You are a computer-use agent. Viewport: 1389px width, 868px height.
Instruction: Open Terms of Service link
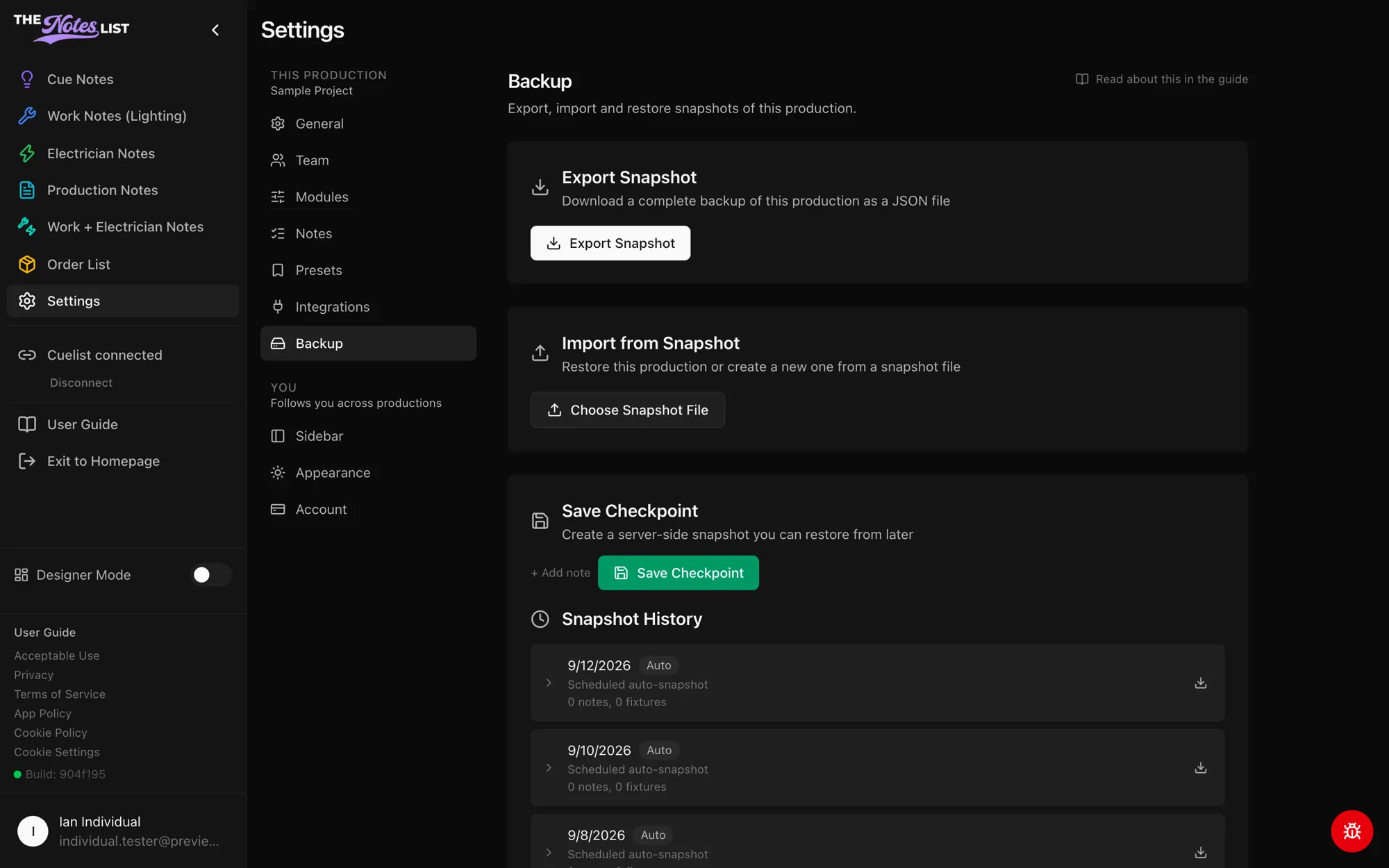click(x=60, y=694)
